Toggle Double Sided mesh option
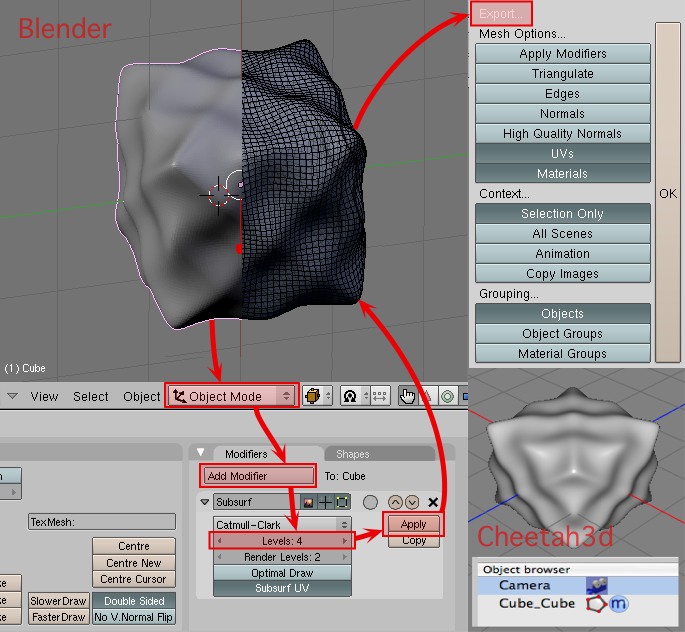Viewport: 685px width, 632px height. [x=134, y=601]
